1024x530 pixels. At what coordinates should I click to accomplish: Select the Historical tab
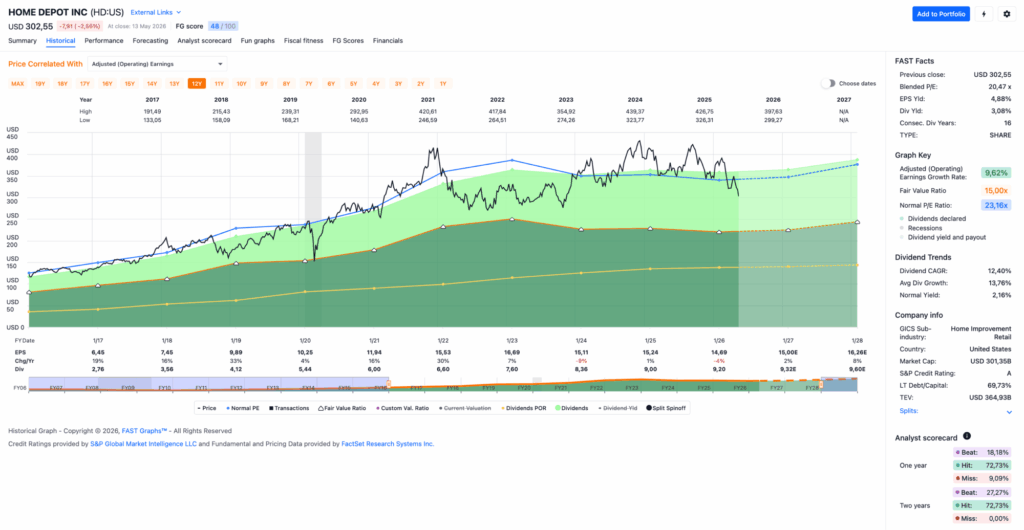click(x=61, y=40)
